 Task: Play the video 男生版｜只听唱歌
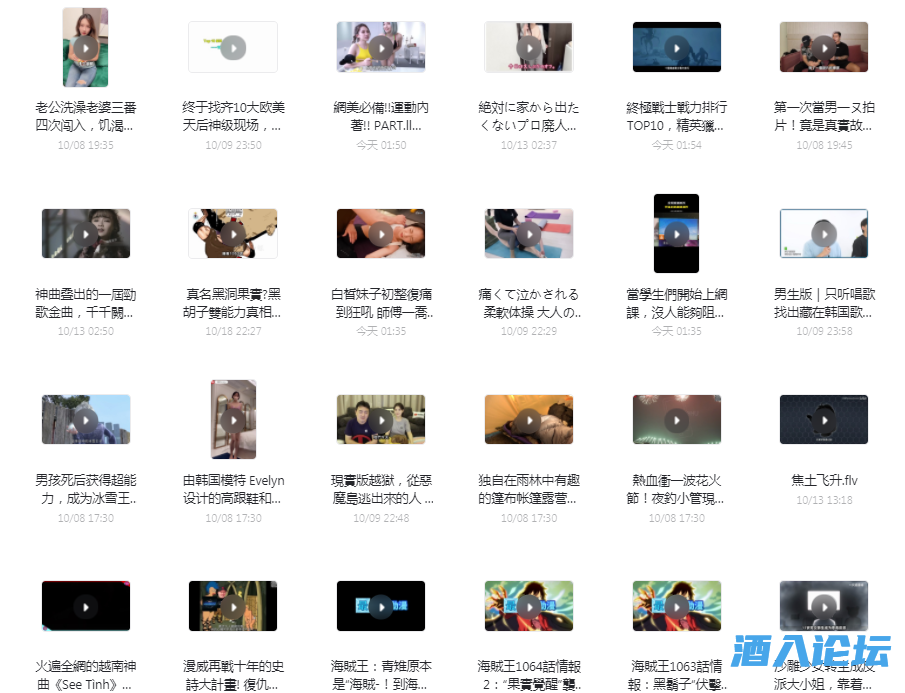[x=824, y=234]
